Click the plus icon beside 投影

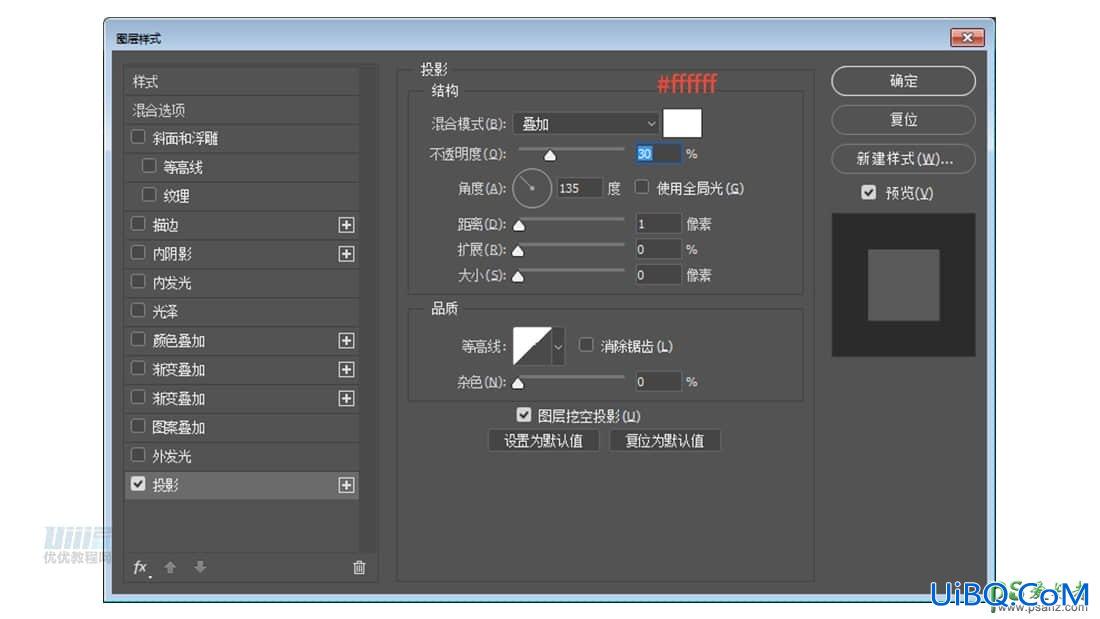346,485
